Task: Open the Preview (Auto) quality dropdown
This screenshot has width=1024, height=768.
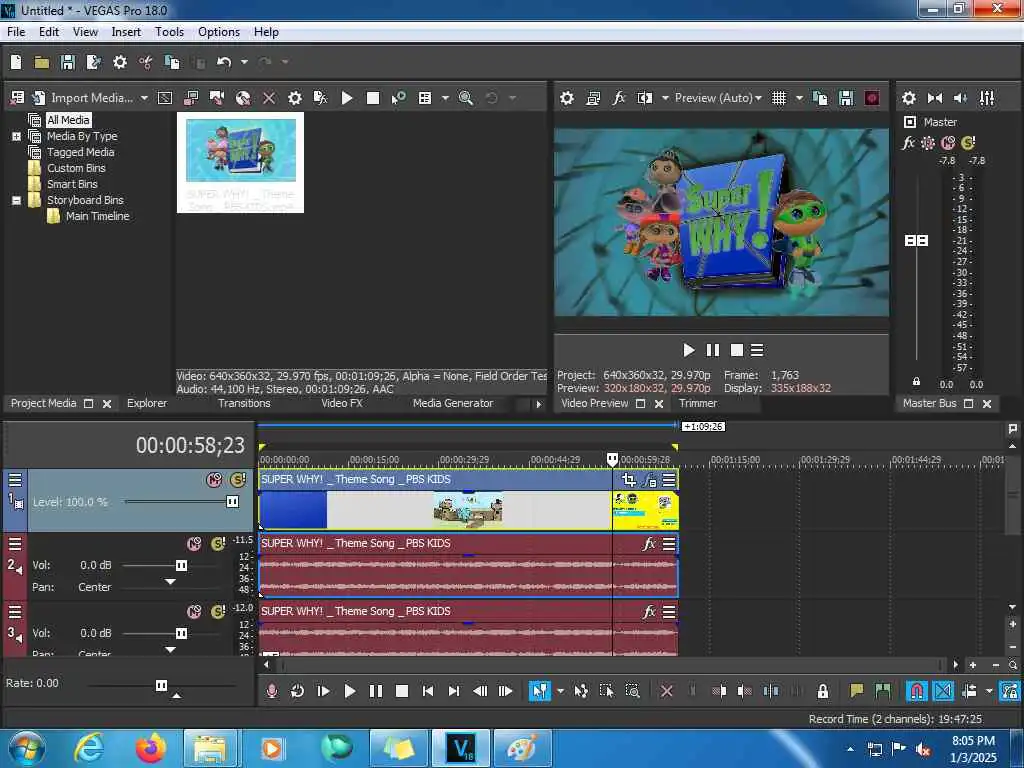Action: (718, 98)
